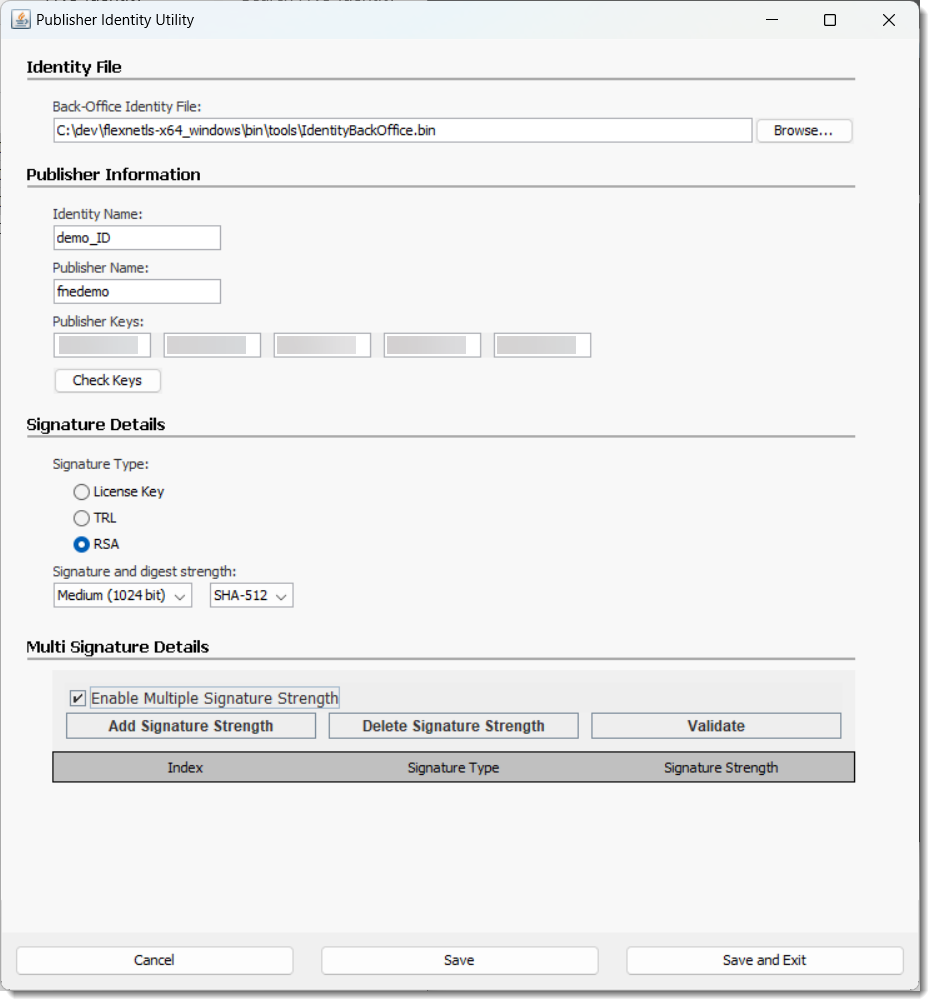The height and width of the screenshot is (1006, 935).
Task: Click Delete Signature Strength
Action: point(453,726)
